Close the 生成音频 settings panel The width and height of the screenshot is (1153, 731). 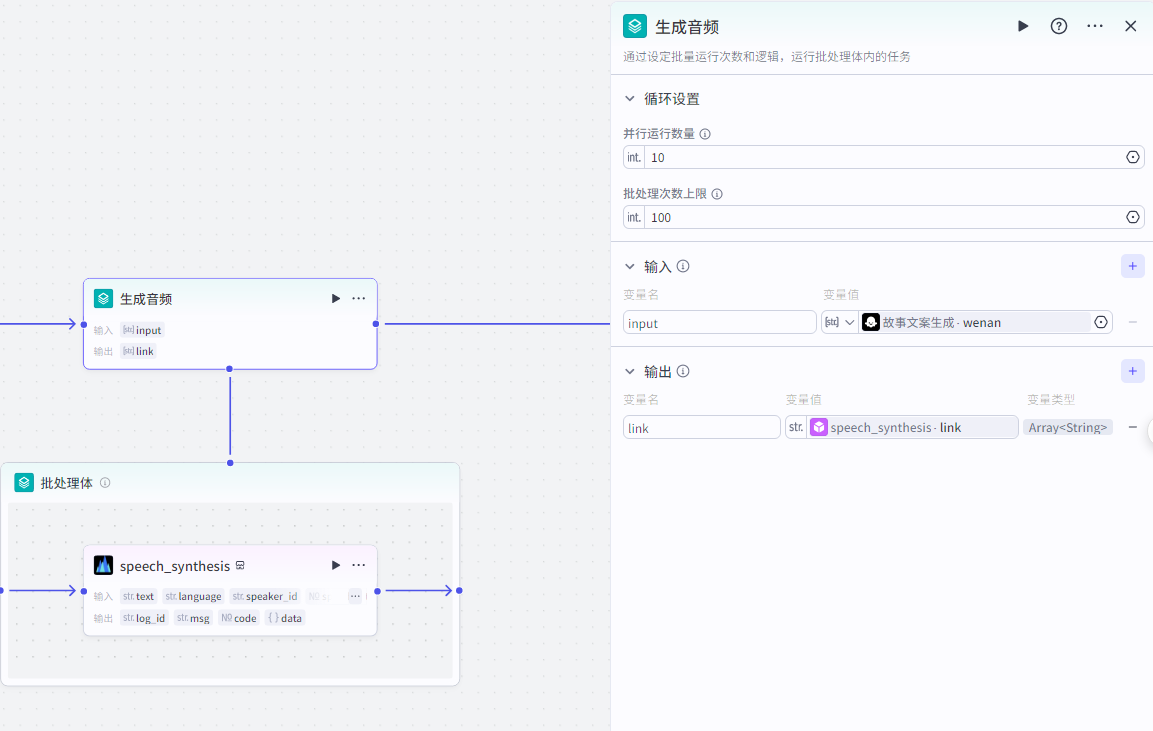1131,26
